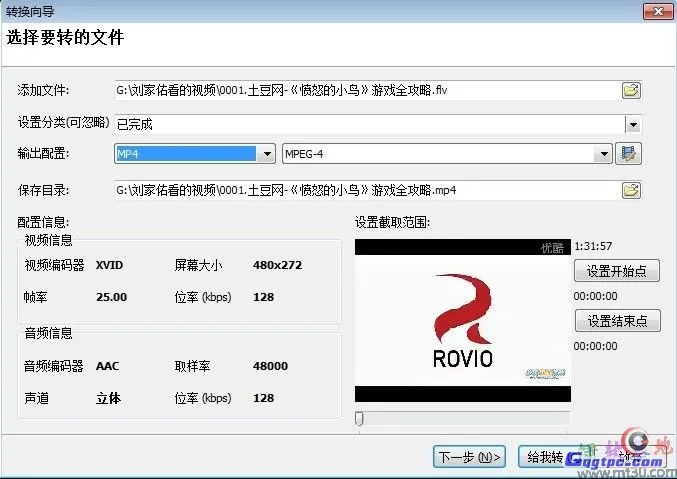Open folder browser for 保存目录

(631, 190)
